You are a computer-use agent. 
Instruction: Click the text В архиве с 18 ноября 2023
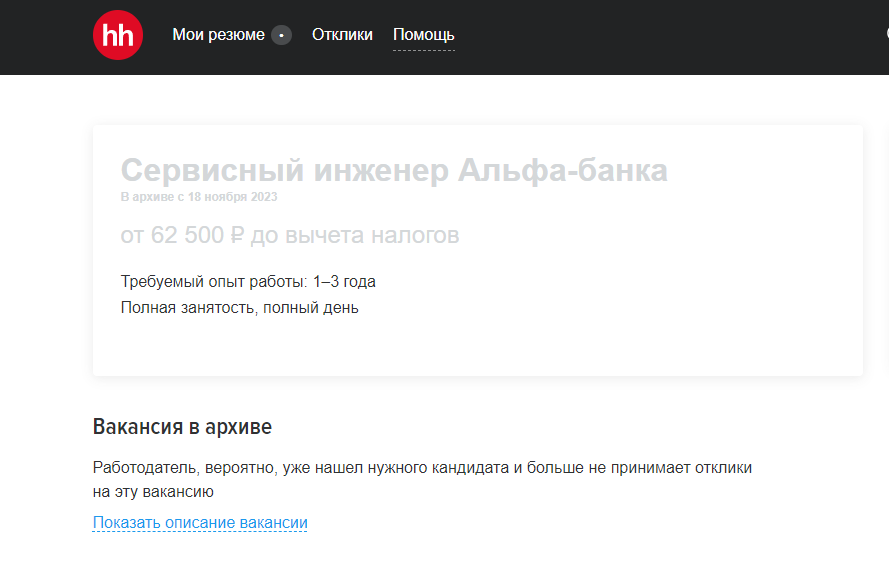199,197
